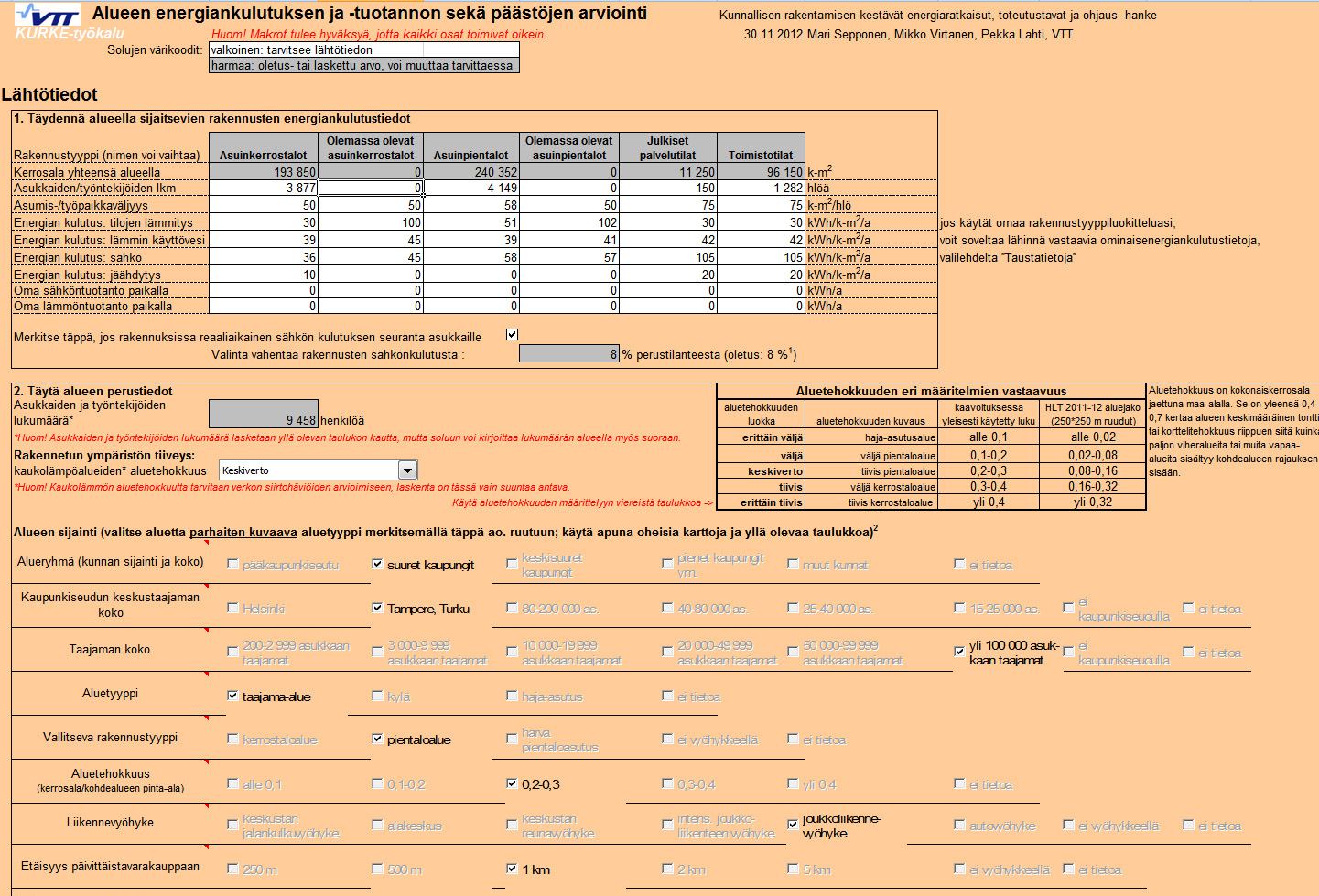Check the kerrostaloalue checkbox

[x=232, y=739]
